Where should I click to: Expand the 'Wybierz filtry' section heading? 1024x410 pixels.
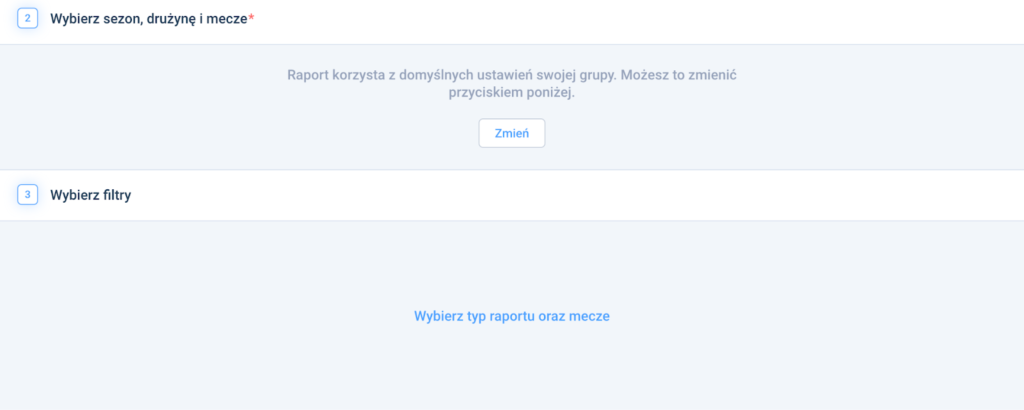point(90,195)
